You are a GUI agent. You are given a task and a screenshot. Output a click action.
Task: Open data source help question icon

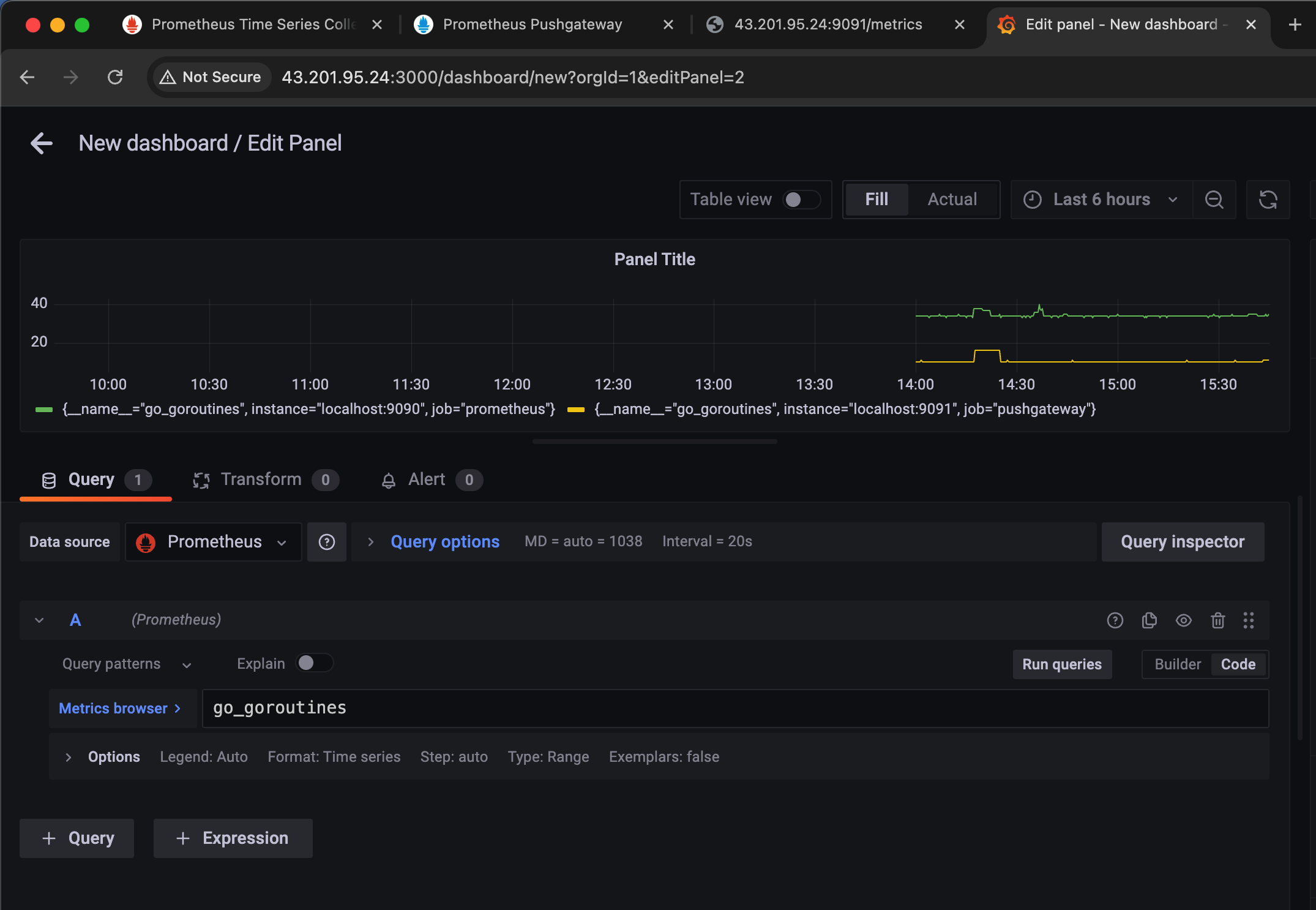click(327, 542)
